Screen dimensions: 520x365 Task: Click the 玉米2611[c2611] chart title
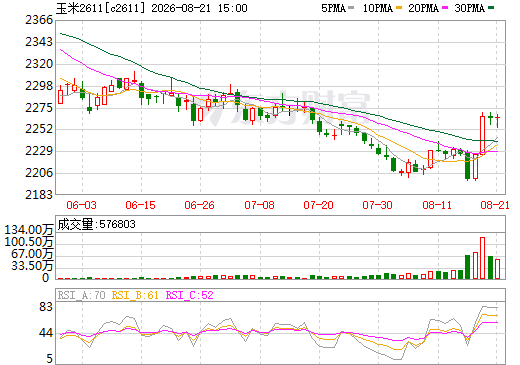coord(101,8)
